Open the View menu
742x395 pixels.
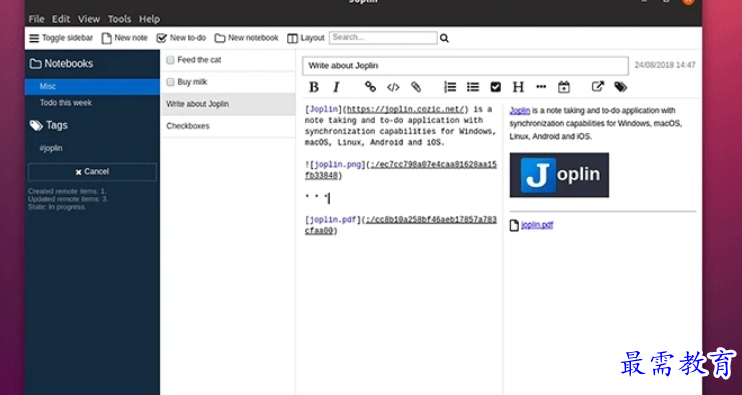click(89, 19)
